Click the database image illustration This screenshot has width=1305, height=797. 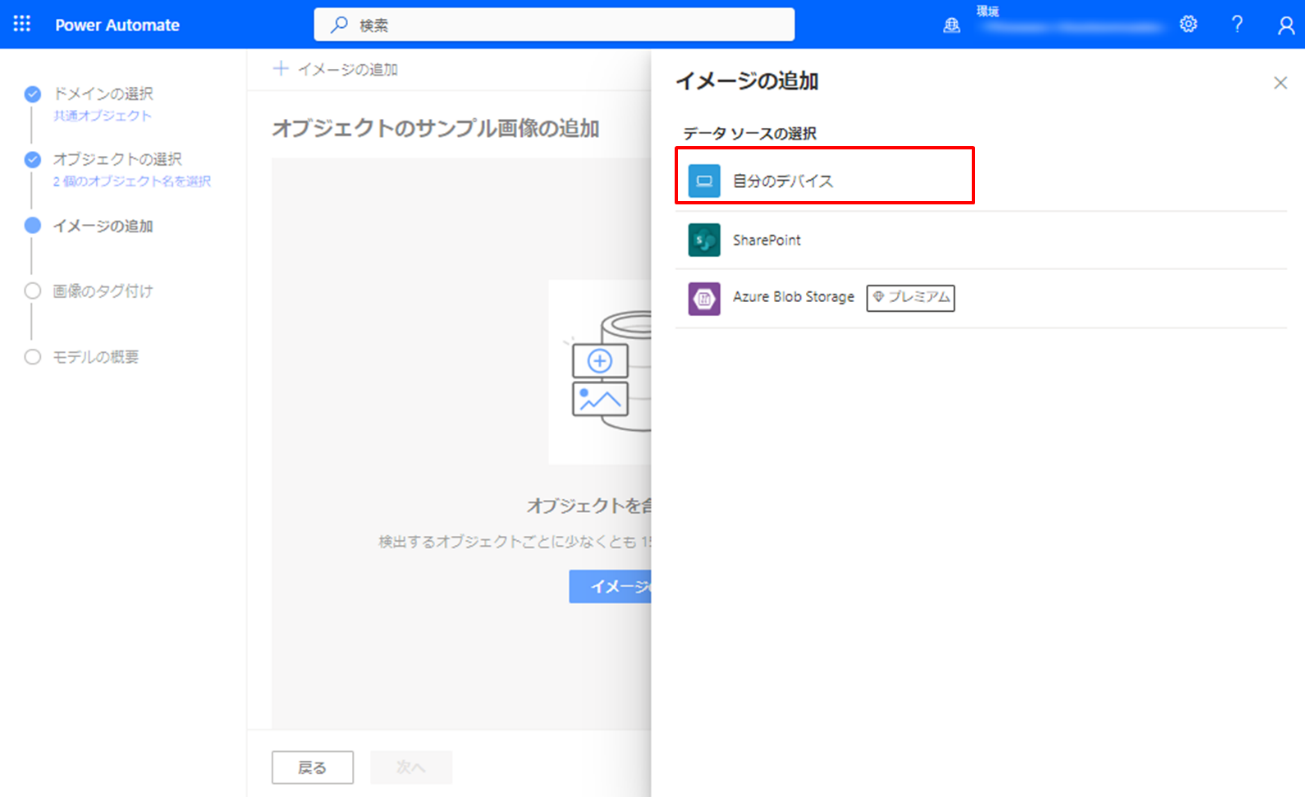click(600, 372)
